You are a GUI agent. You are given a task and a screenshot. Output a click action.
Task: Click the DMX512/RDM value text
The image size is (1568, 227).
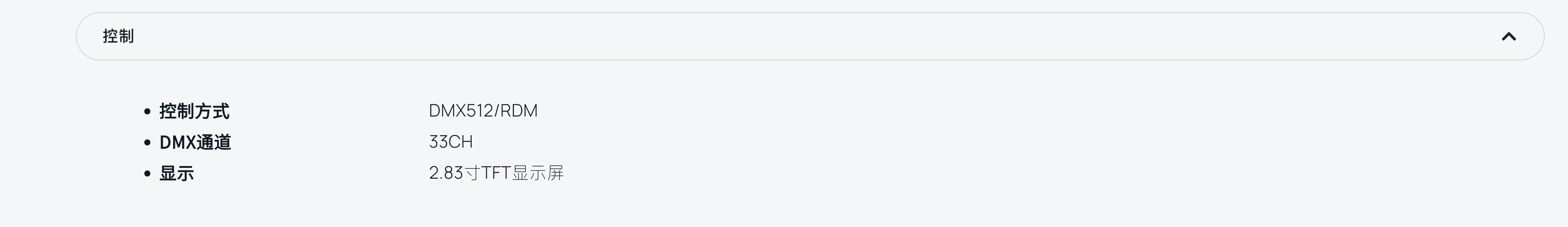coord(483,111)
